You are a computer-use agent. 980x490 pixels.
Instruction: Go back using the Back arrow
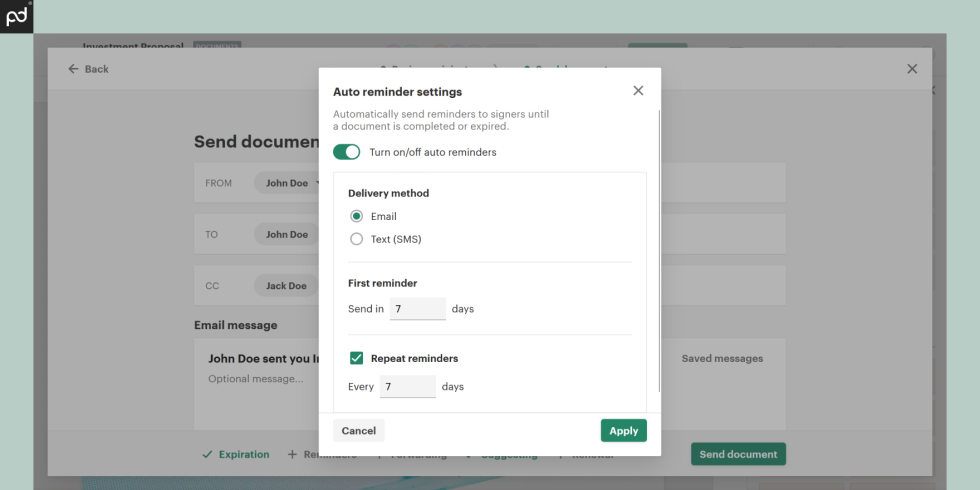coord(88,69)
